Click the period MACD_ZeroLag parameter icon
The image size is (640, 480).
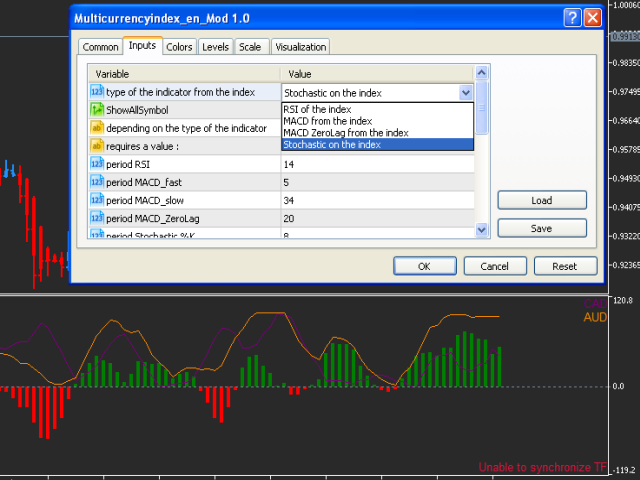(x=98, y=218)
